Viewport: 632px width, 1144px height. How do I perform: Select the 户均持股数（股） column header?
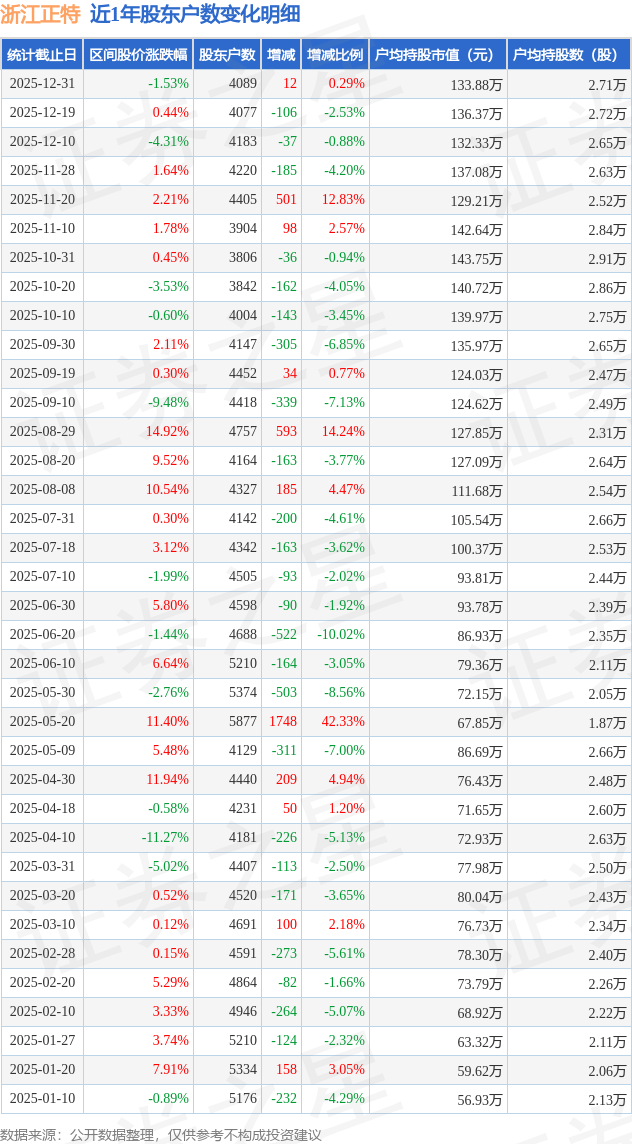(x=569, y=55)
